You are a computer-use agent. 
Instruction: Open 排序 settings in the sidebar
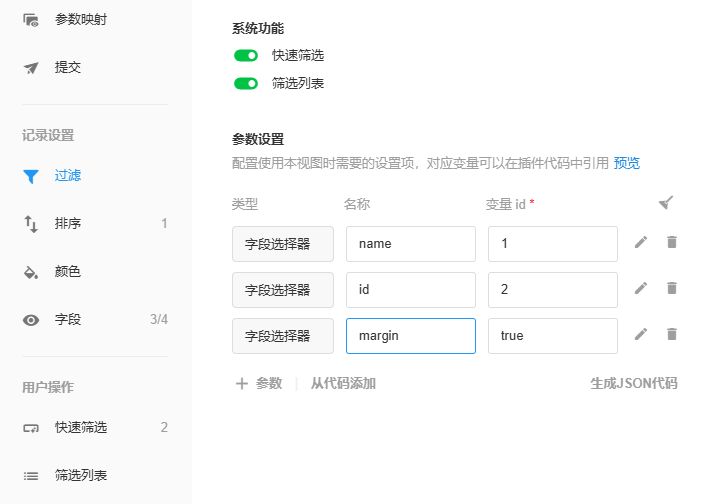click(68, 223)
